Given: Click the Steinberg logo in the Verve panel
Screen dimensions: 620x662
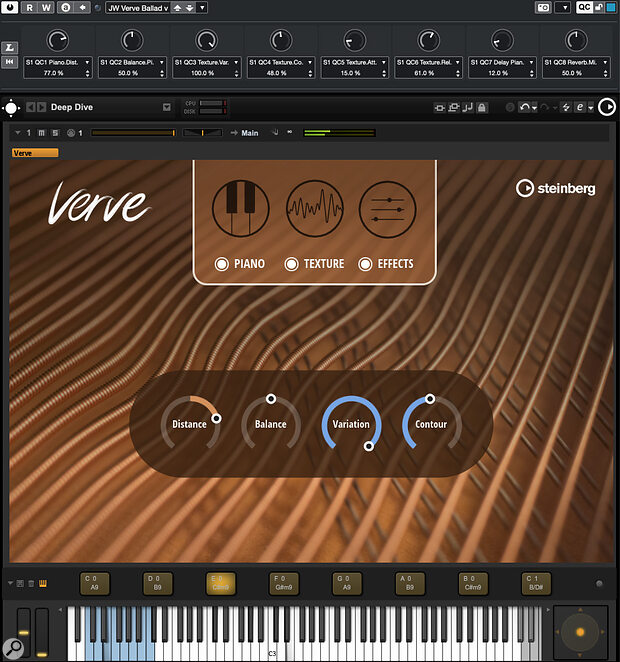Looking at the screenshot, I should coord(555,188).
